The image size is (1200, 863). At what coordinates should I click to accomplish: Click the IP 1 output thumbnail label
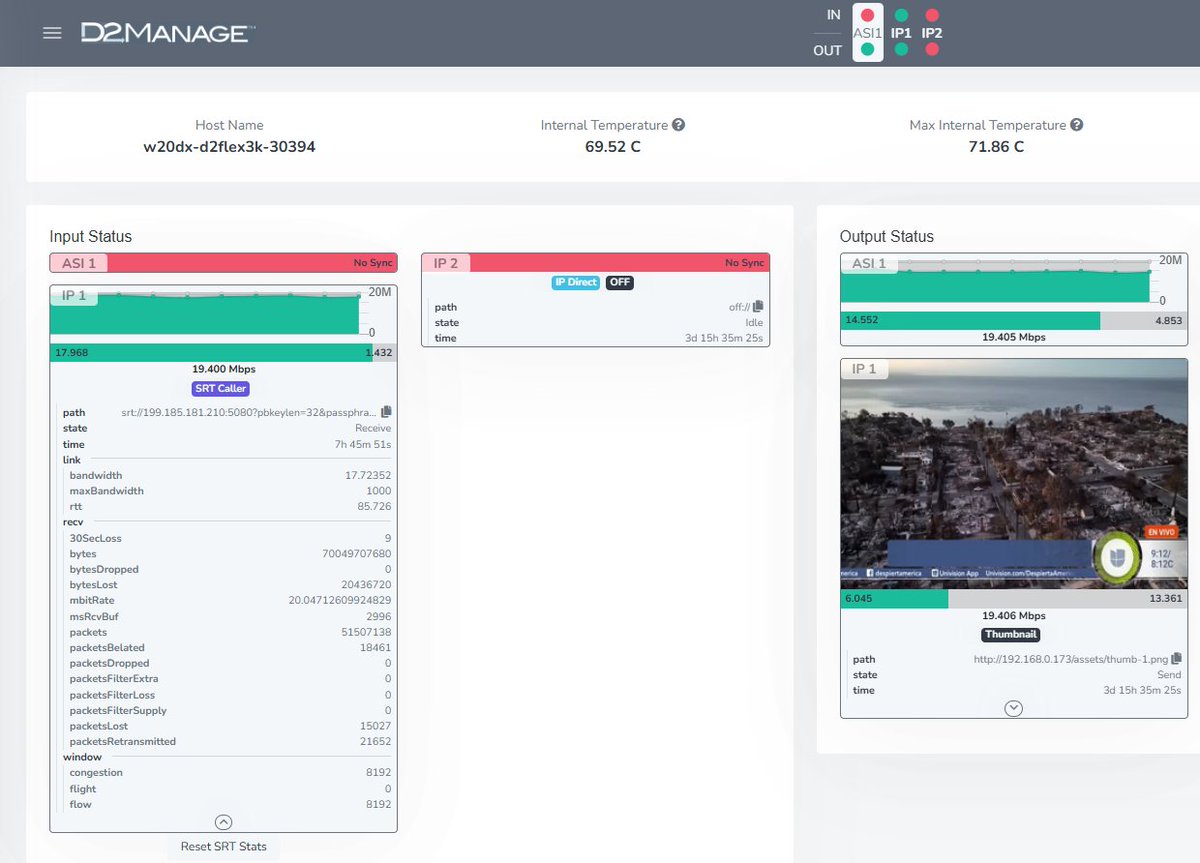864,369
